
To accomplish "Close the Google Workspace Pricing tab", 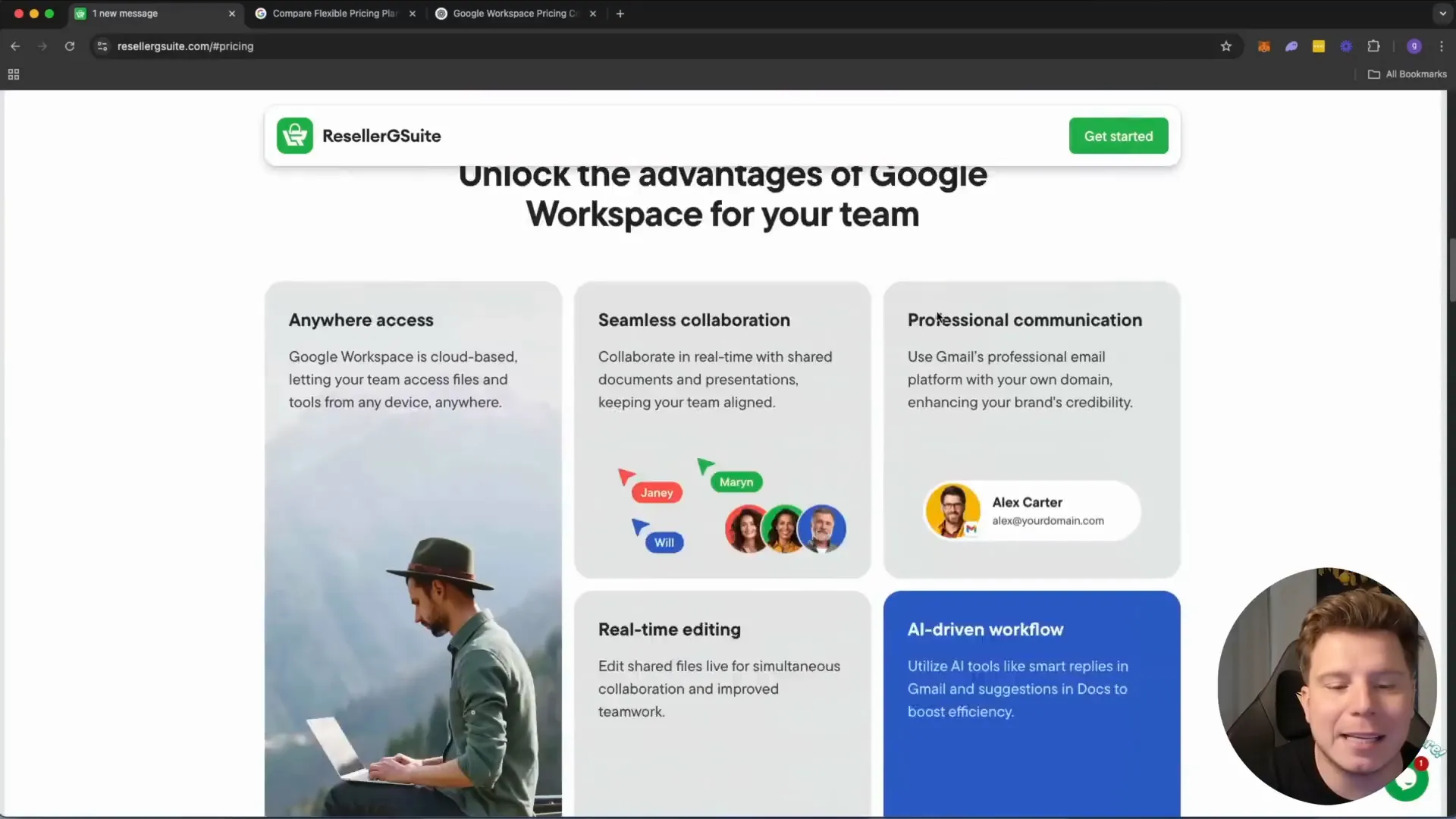I will (x=593, y=14).
